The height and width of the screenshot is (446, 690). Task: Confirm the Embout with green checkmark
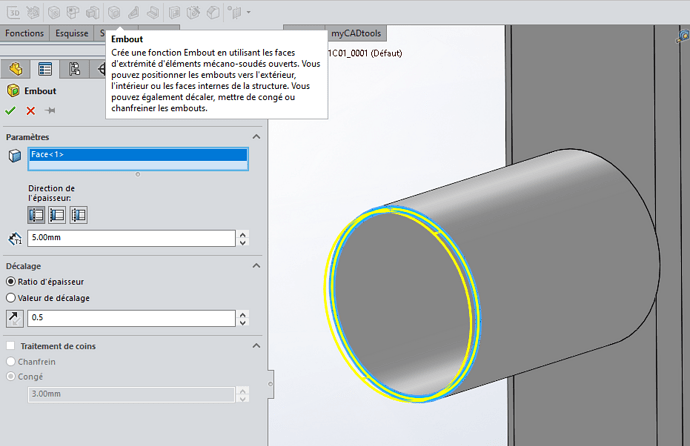pyautogui.click(x=10, y=110)
